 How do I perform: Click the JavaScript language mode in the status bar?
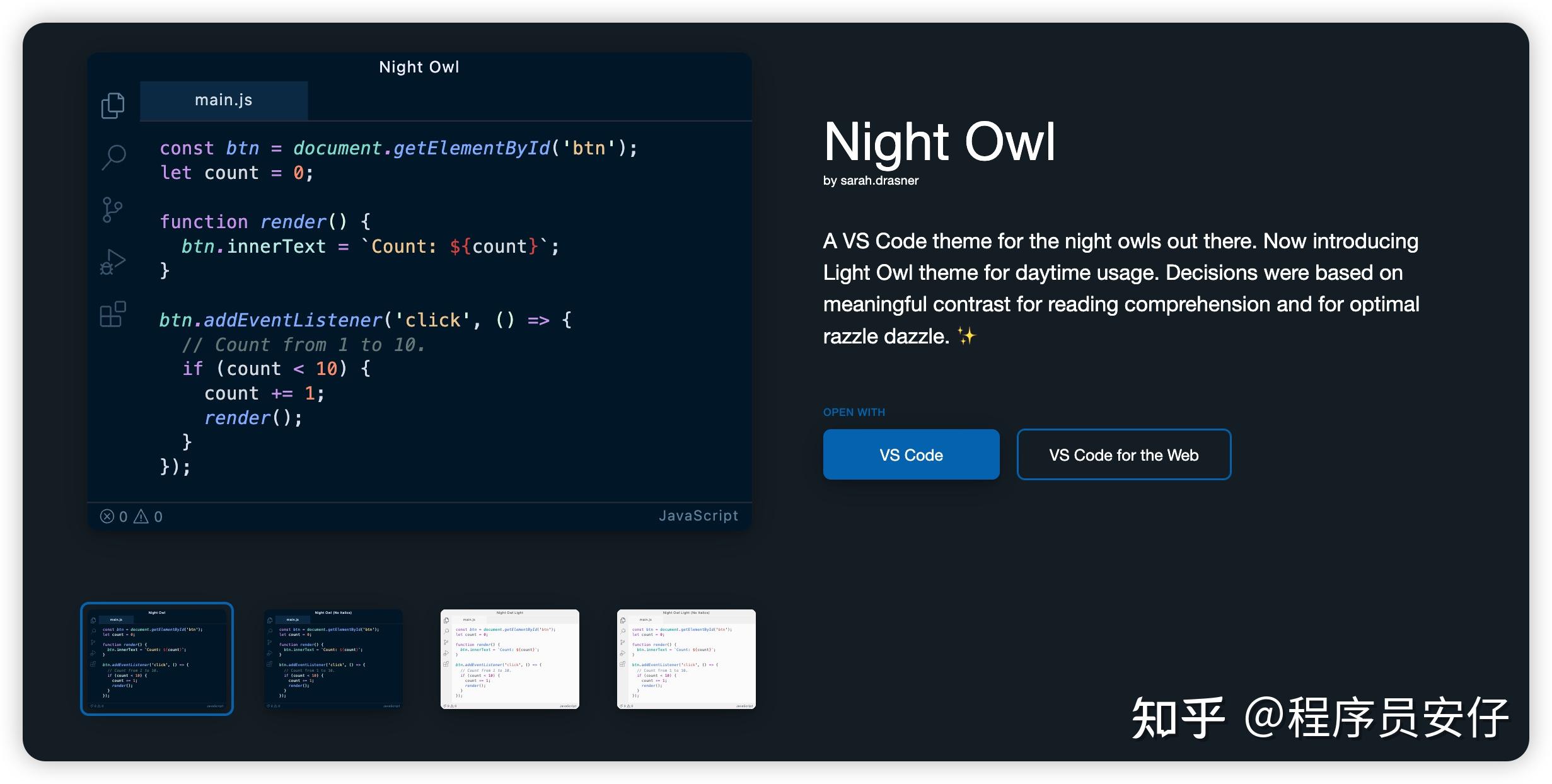[698, 516]
